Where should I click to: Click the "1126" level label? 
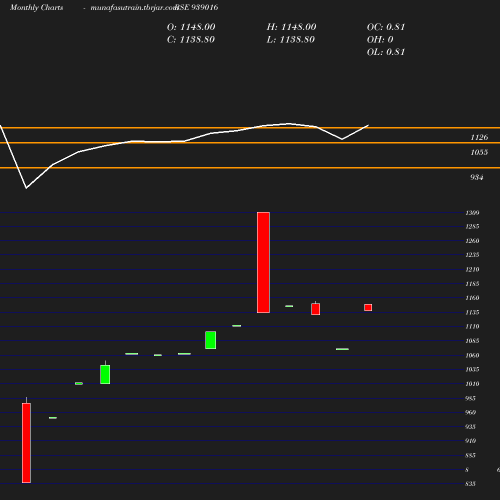click(479, 137)
